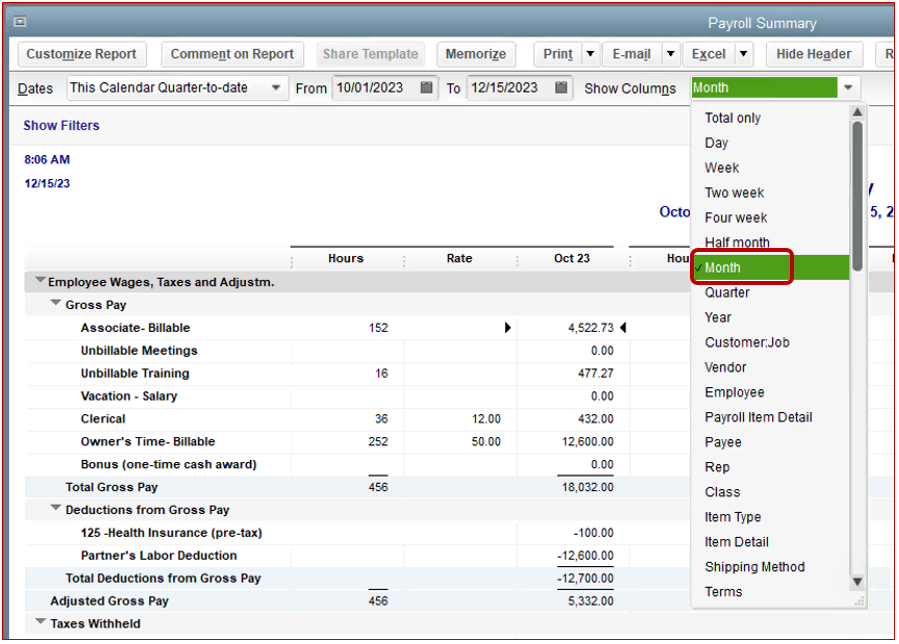Click the right arrow beside Associate- Billable rate

pos(507,327)
